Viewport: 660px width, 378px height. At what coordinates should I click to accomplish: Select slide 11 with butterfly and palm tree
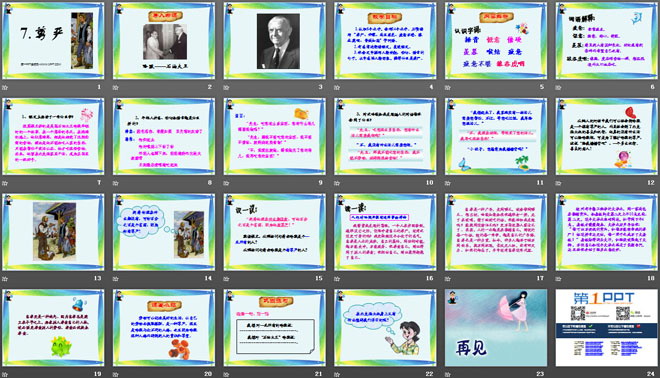click(496, 136)
